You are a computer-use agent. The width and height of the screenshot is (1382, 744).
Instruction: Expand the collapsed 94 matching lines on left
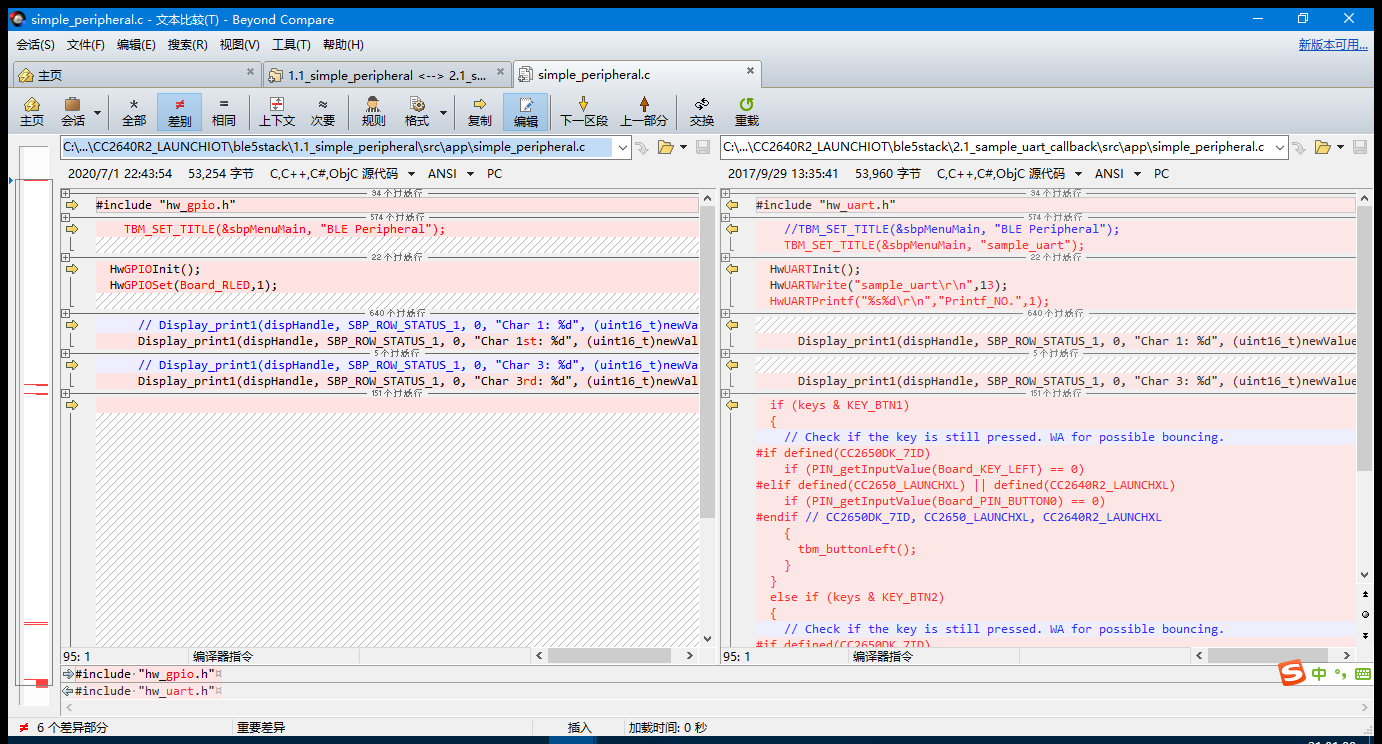click(66, 193)
